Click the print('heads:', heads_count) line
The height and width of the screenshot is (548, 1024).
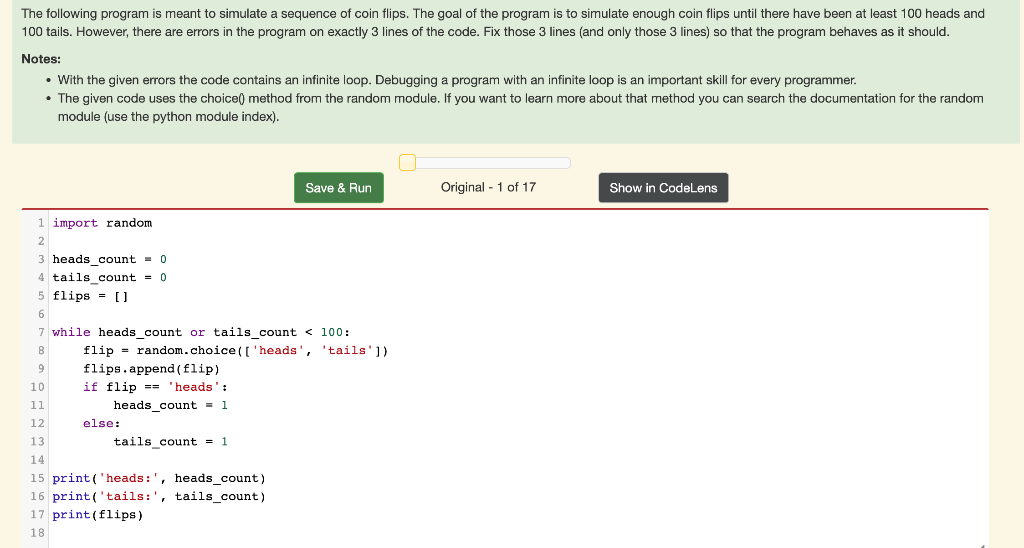tap(159, 479)
